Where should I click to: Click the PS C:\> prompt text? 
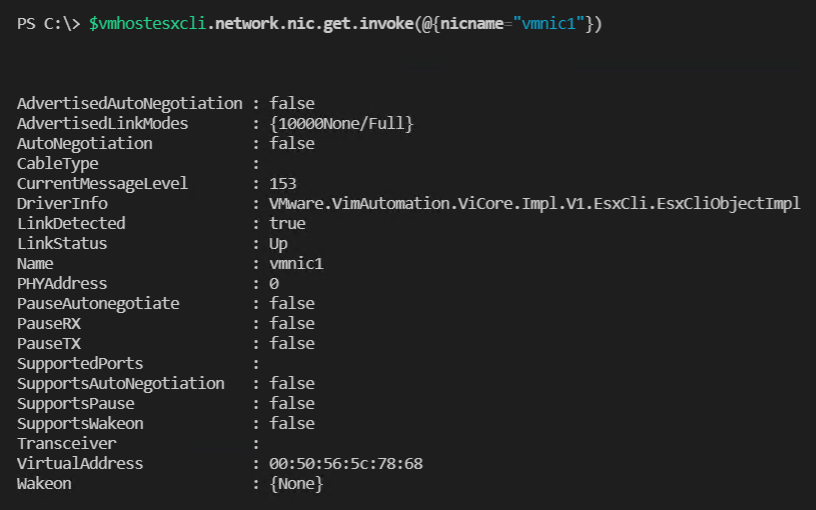48,24
